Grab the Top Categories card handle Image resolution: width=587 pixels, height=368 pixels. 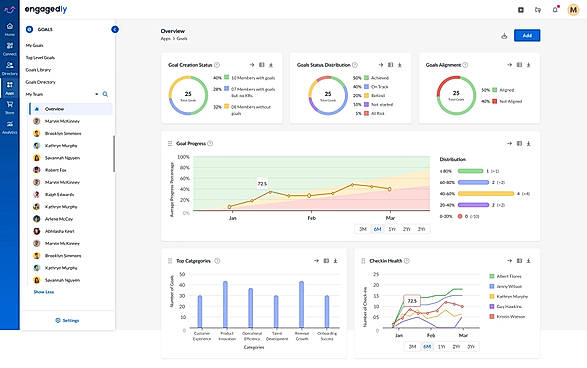point(170,261)
